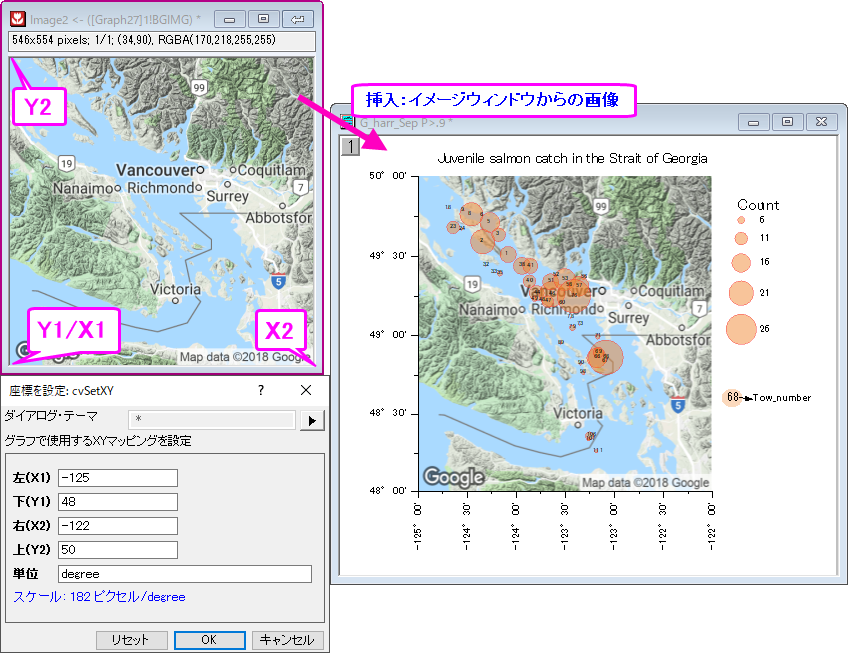Image resolution: width=848 pixels, height=653 pixels.
Task: Click the legend bubble for count 16
Action: pyautogui.click(x=741, y=262)
